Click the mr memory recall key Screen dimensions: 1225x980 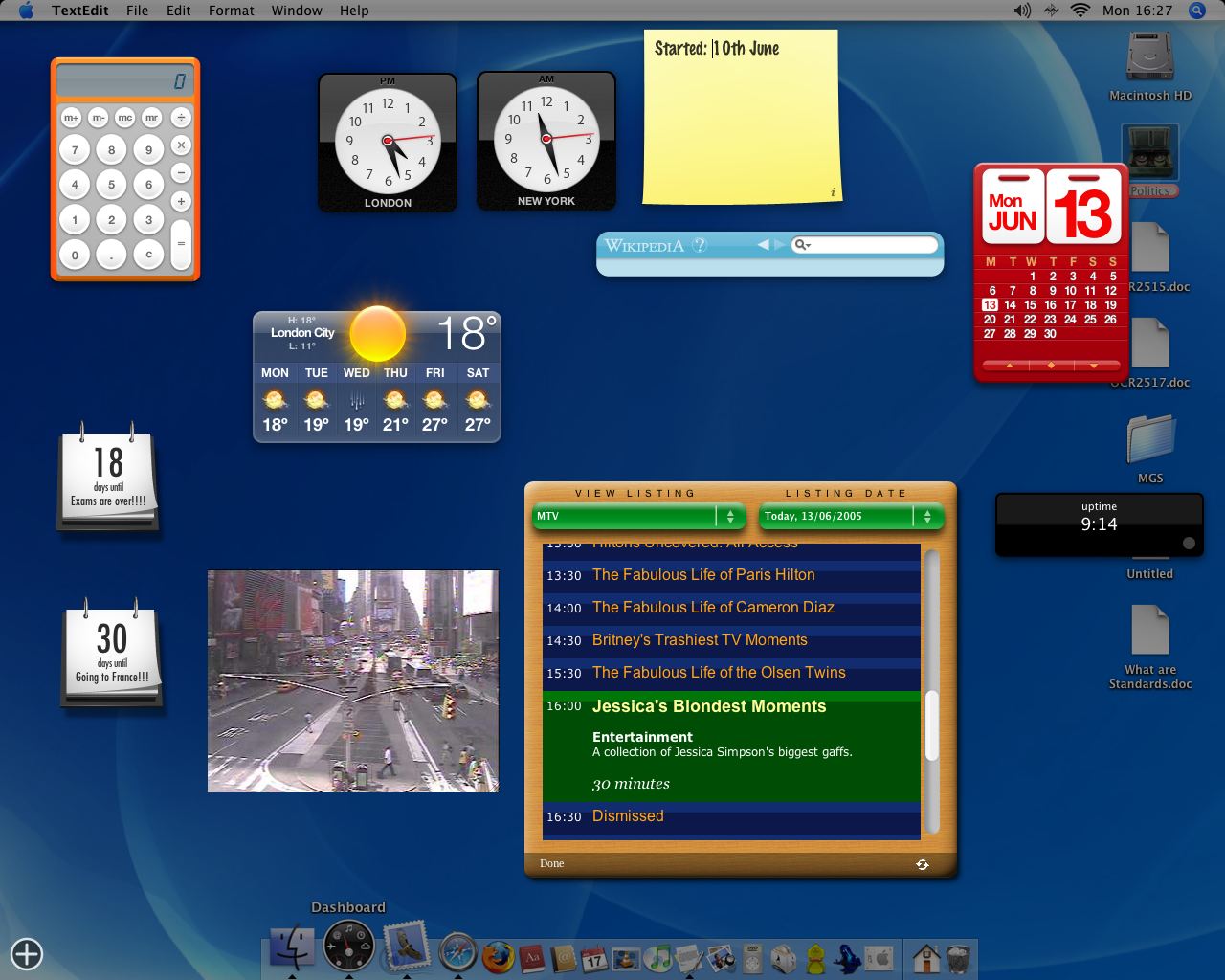coord(151,118)
